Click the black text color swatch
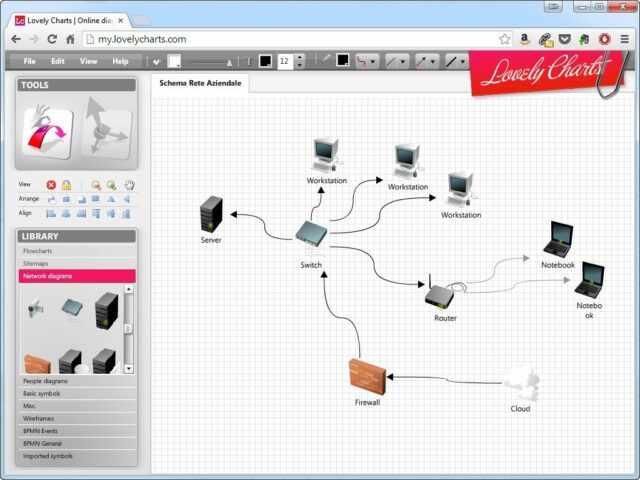640x480 pixels. 265,61
